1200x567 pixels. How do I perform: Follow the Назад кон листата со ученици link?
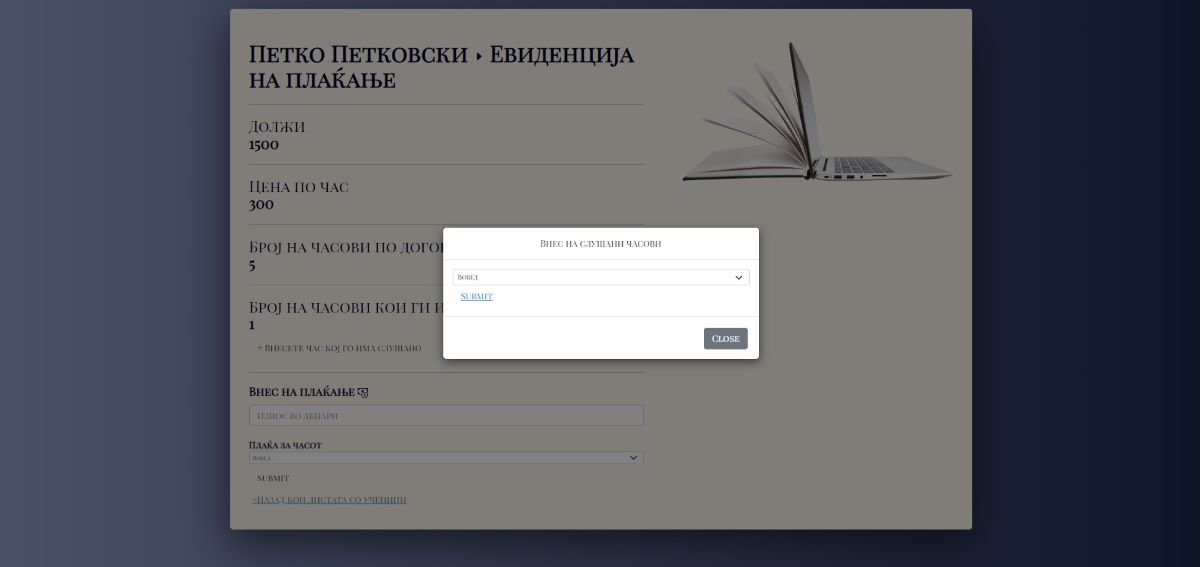coord(329,499)
